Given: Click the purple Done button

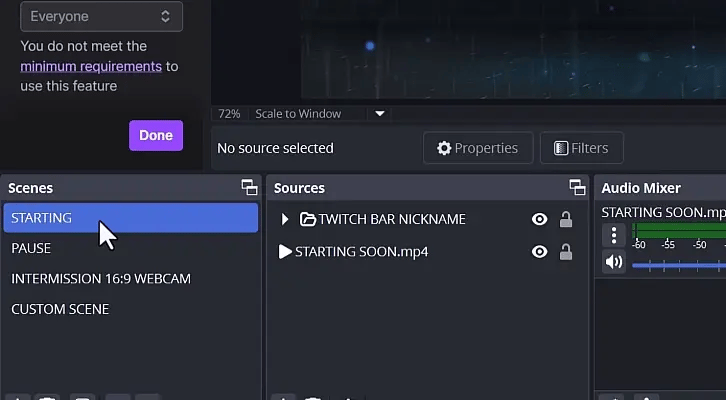Looking at the screenshot, I should point(156,135).
